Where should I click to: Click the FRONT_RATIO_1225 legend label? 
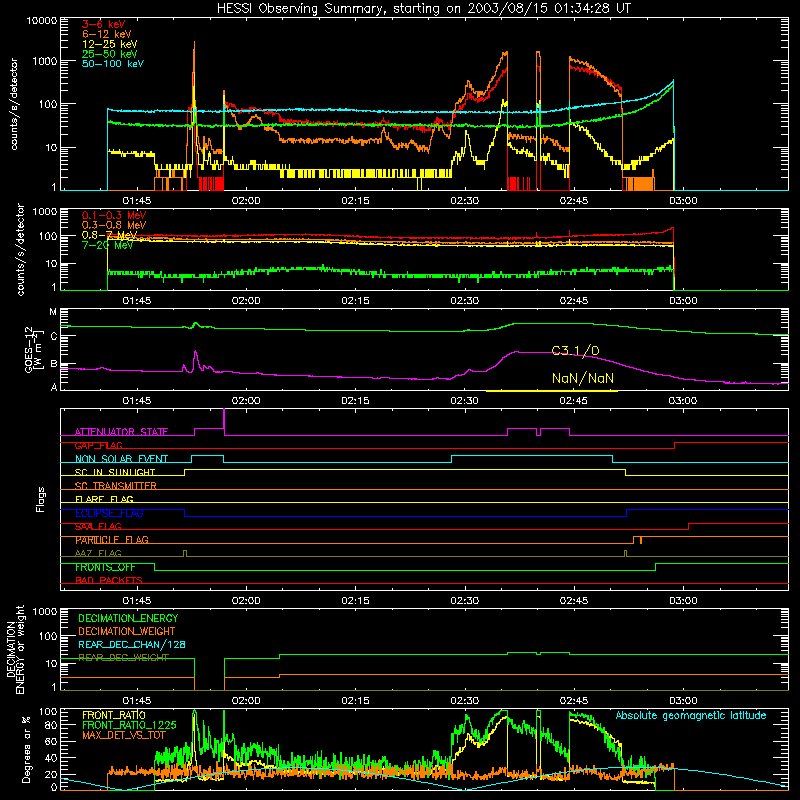(129, 725)
